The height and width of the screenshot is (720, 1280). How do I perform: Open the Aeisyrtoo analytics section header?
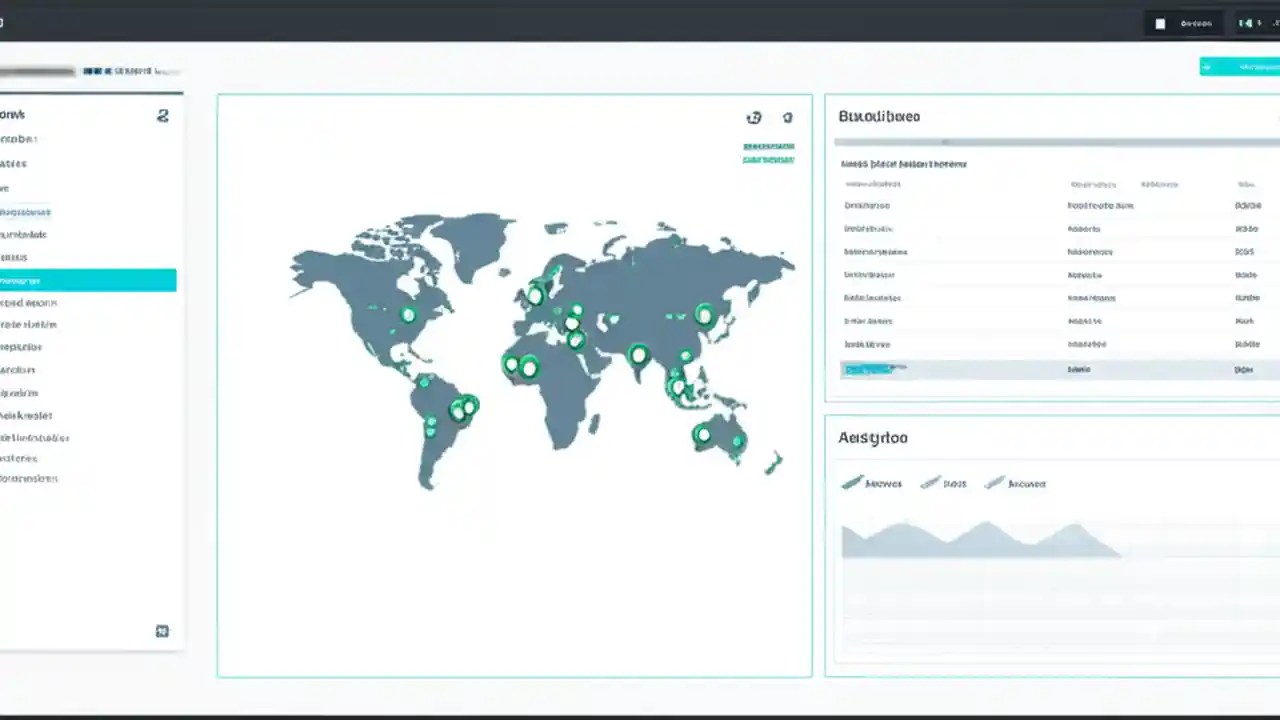click(x=872, y=437)
